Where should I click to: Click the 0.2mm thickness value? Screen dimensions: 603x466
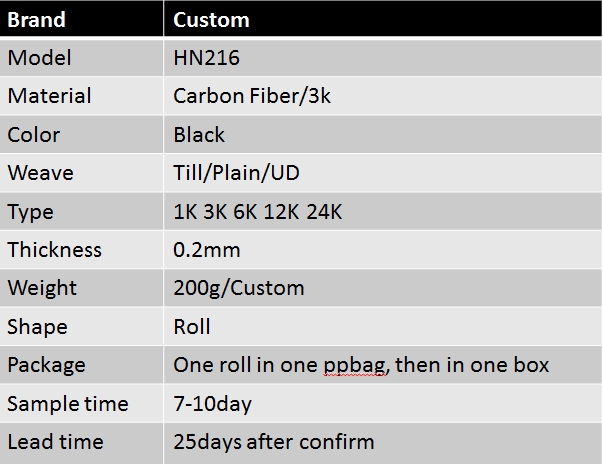[207, 250]
